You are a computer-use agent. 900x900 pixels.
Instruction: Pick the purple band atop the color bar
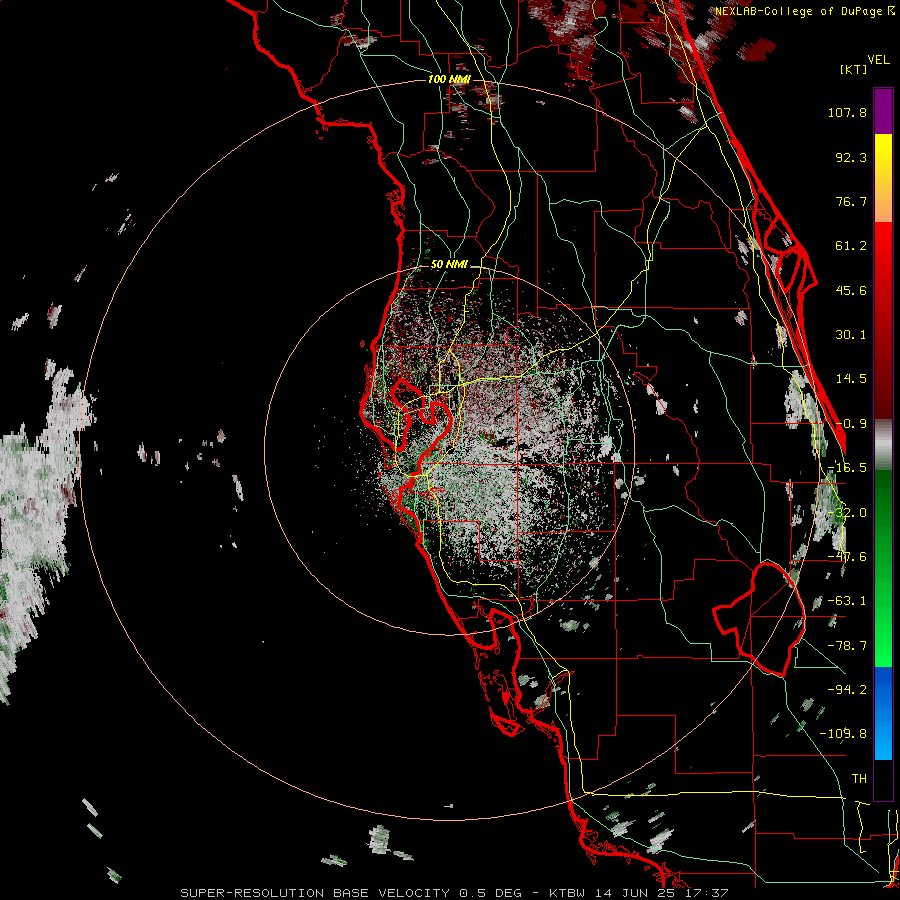coord(883,111)
